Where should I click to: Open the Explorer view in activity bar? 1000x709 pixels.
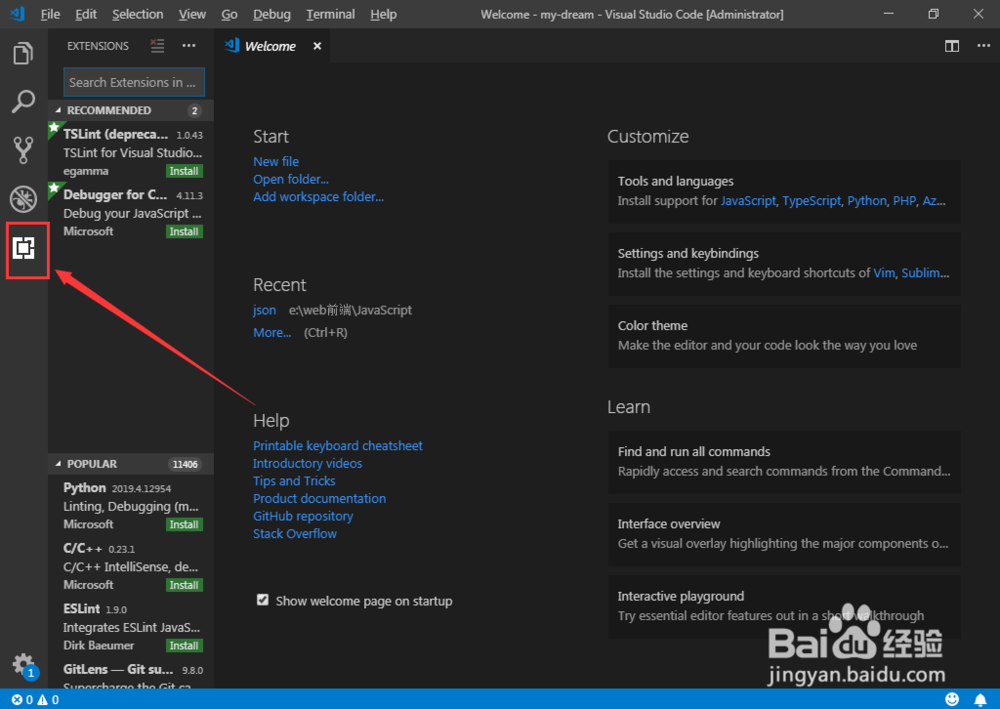(x=23, y=54)
